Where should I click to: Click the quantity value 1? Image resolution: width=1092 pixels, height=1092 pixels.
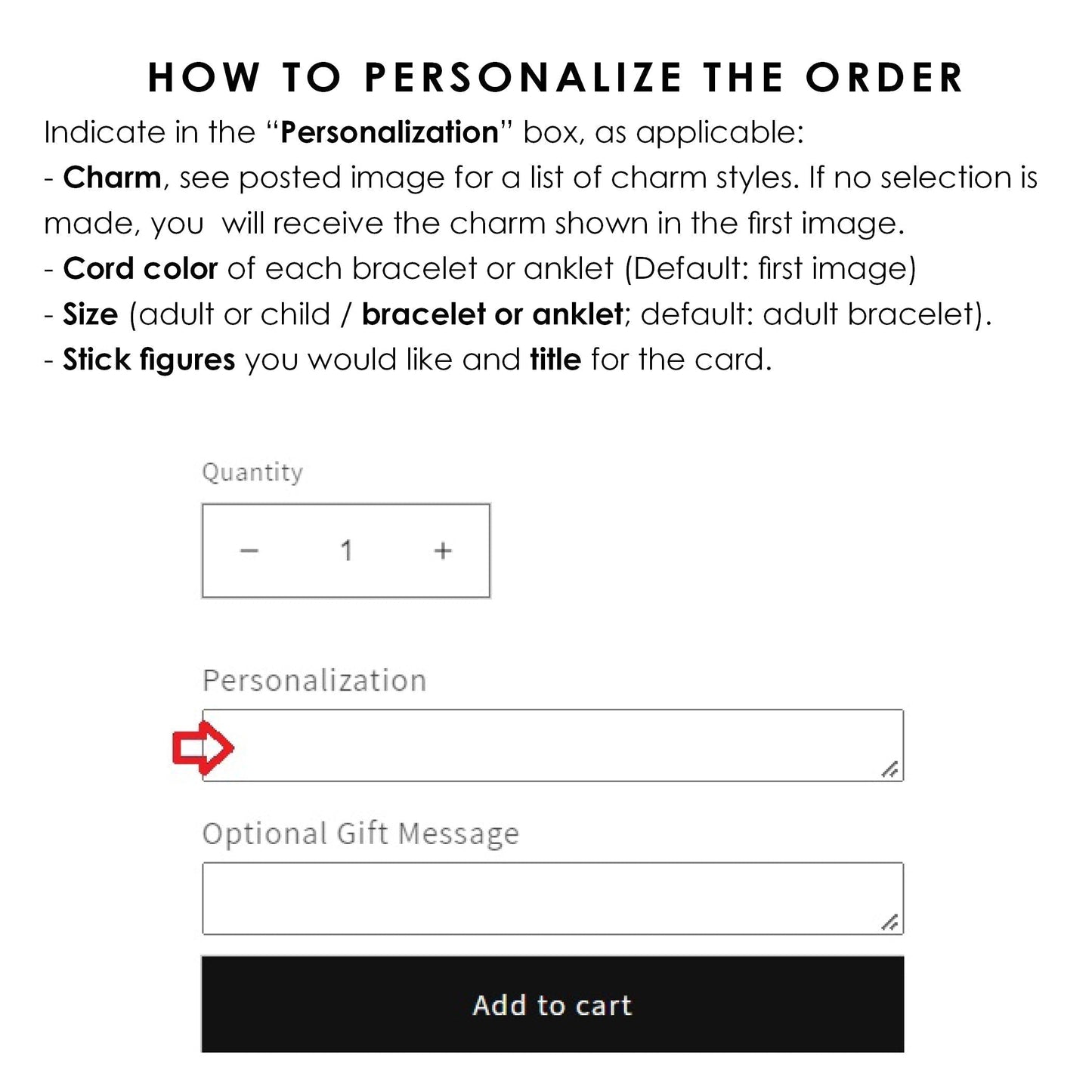pyautogui.click(x=346, y=551)
